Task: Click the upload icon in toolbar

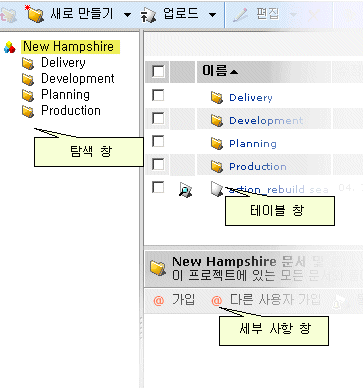Action: point(148,15)
